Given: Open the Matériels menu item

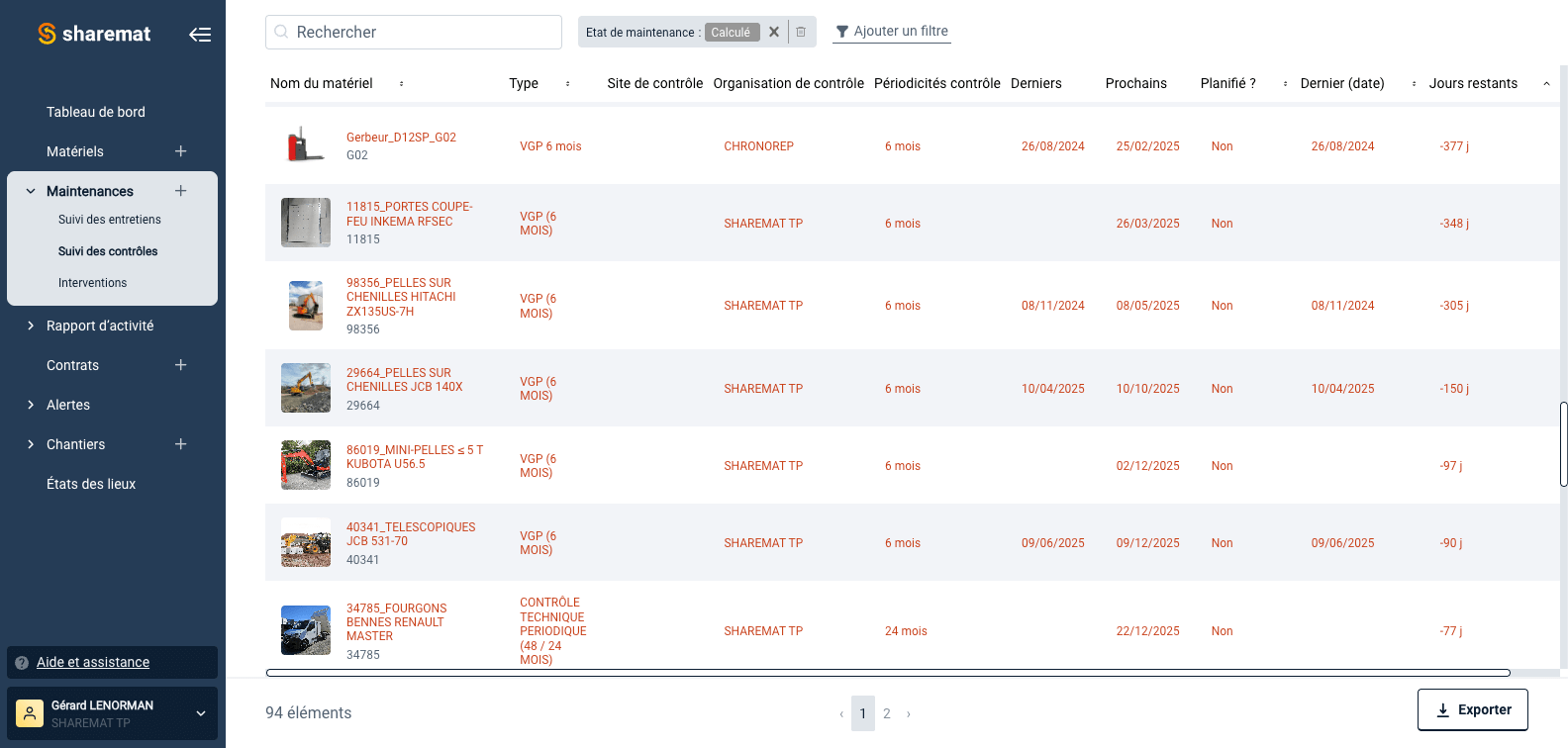Looking at the screenshot, I should [75, 151].
